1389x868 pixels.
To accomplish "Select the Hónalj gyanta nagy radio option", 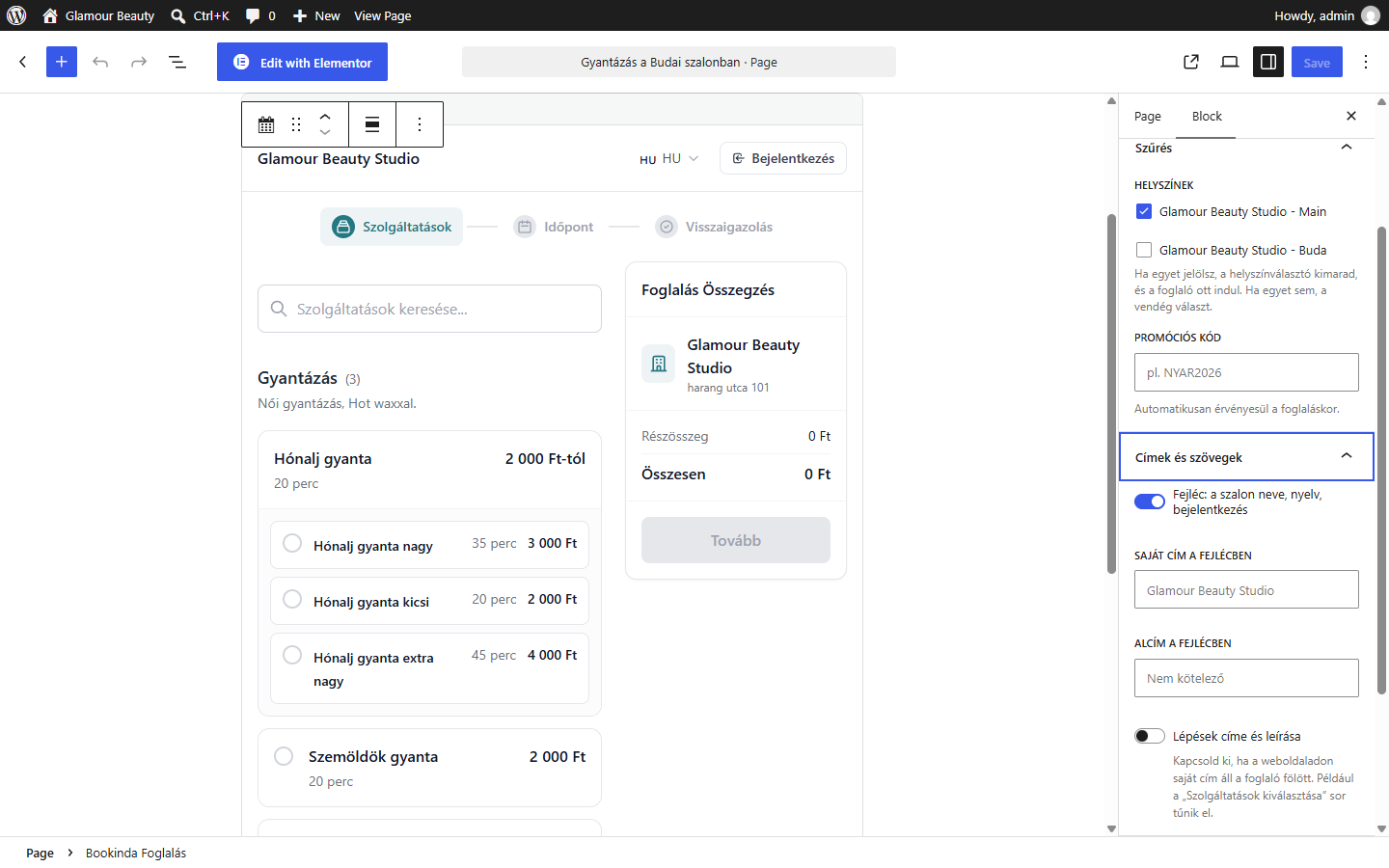I will (x=292, y=543).
